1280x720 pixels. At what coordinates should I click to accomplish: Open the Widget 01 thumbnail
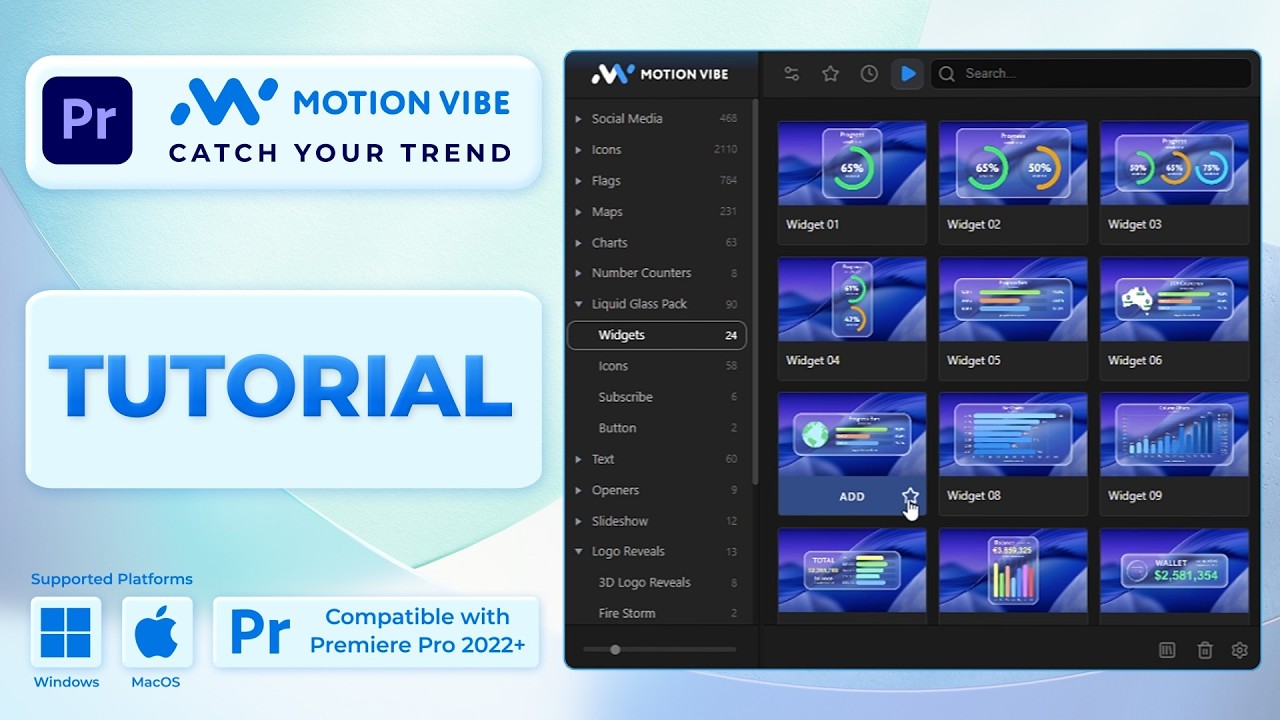(852, 163)
